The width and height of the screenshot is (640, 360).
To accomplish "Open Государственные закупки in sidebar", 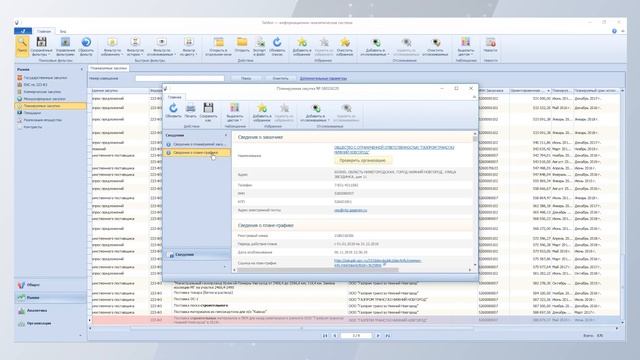I will pos(45,78).
